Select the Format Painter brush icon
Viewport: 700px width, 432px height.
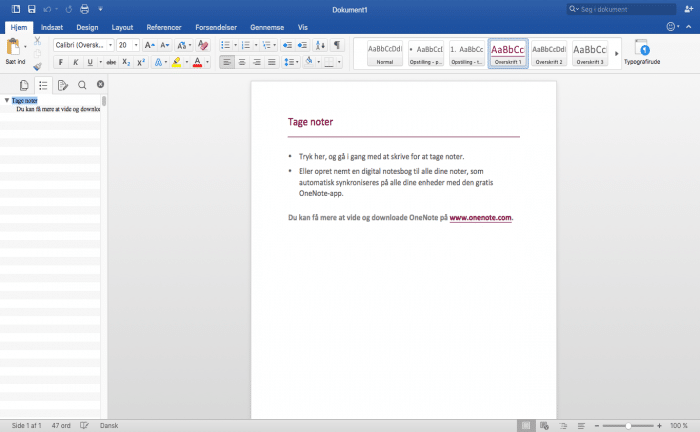38,66
